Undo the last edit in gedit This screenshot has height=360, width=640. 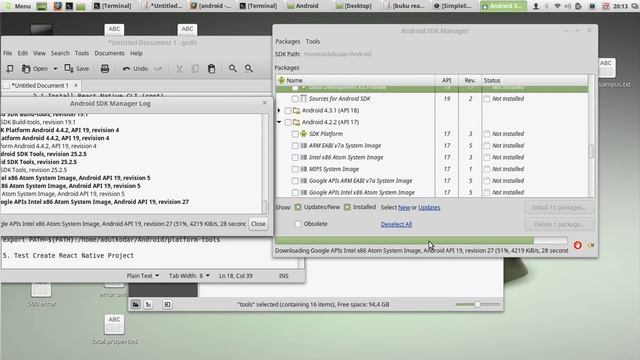click(136, 69)
